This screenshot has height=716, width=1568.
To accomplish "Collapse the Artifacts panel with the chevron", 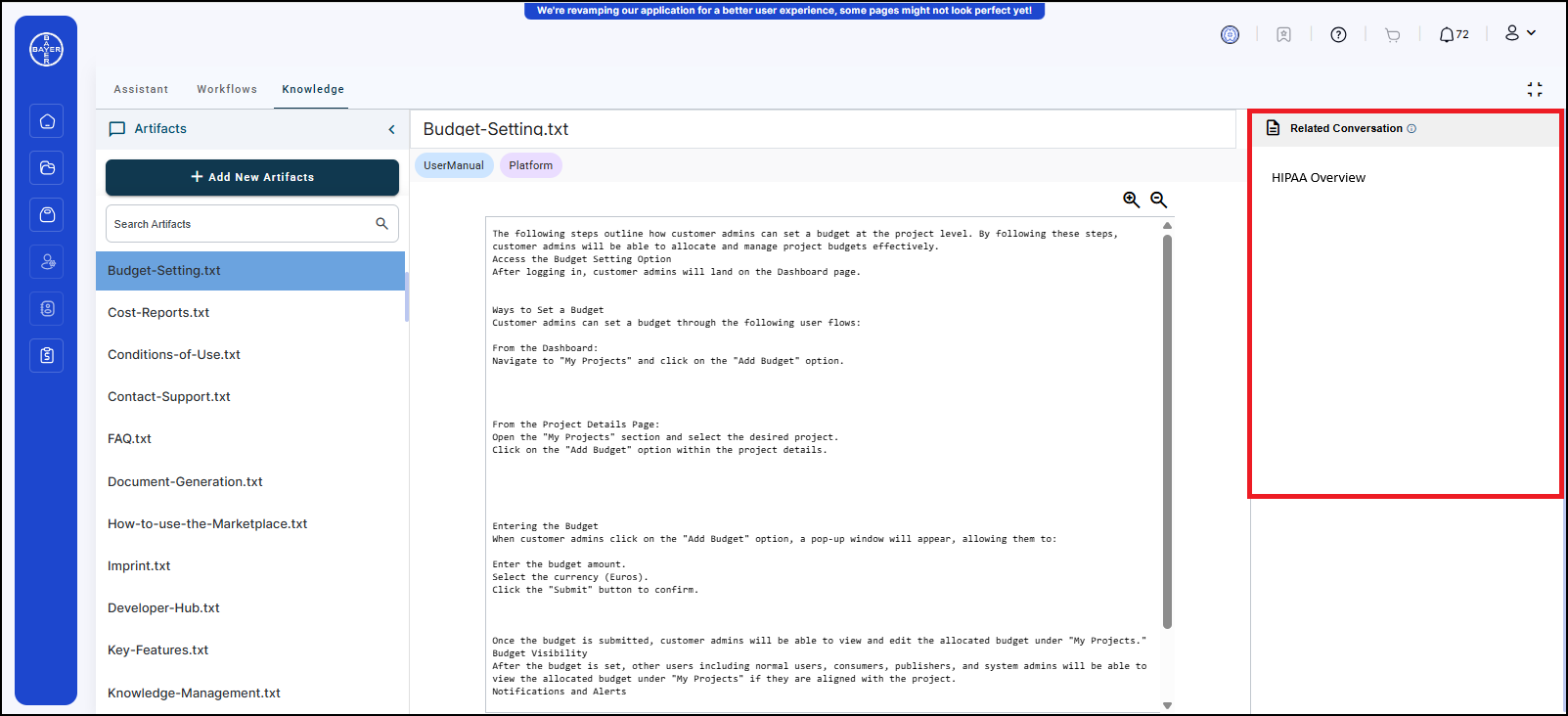I will point(392,129).
